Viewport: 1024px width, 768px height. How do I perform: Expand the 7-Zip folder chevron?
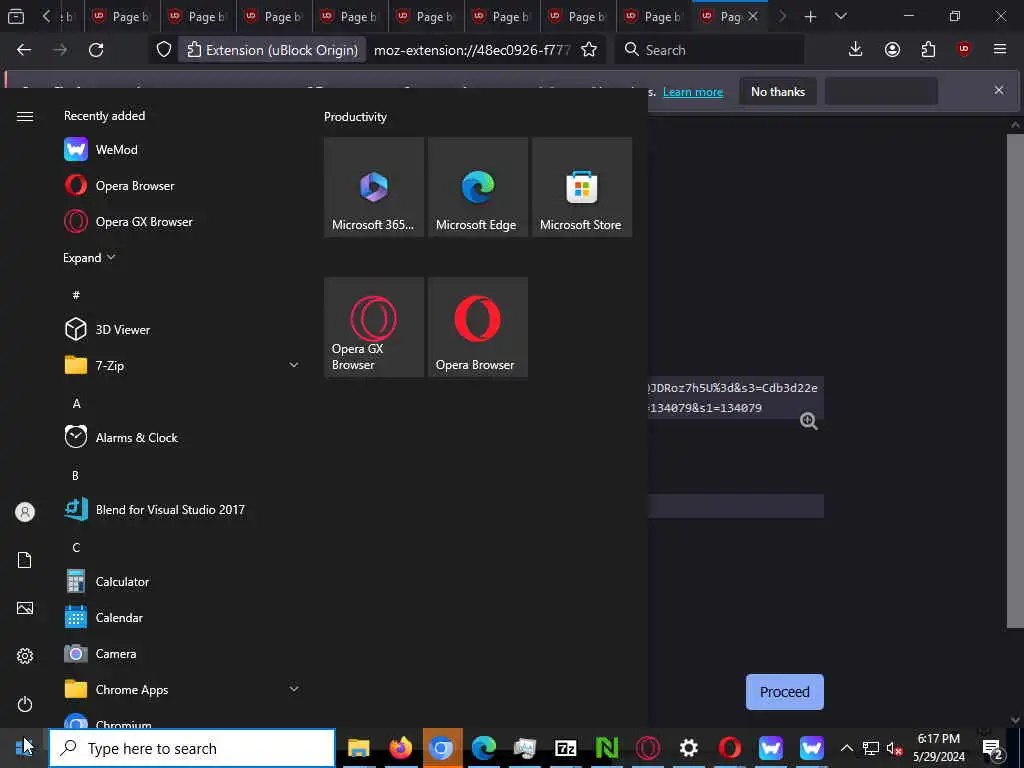point(294,365)
